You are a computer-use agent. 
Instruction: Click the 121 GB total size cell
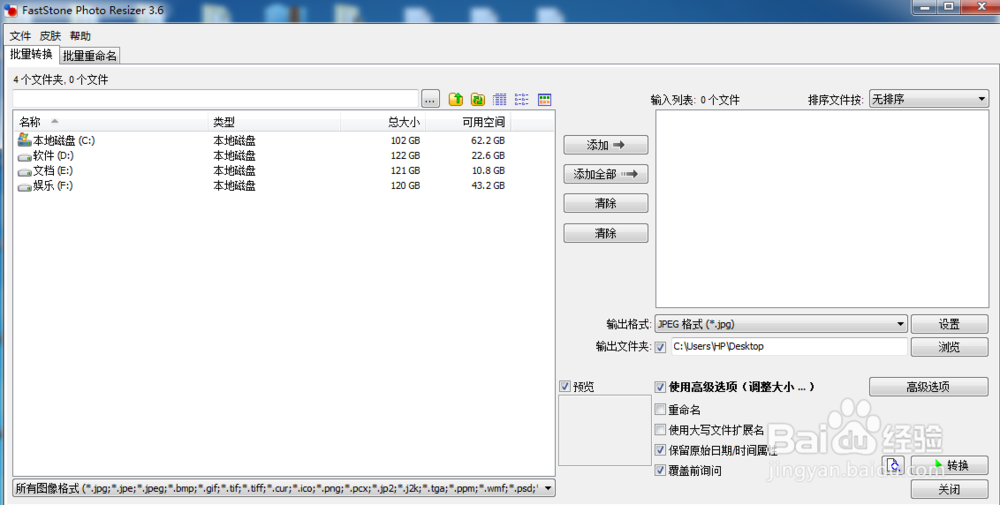point(406,171)
